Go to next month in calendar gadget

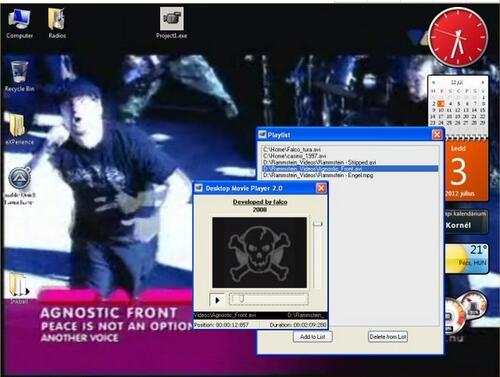point(482,82)
